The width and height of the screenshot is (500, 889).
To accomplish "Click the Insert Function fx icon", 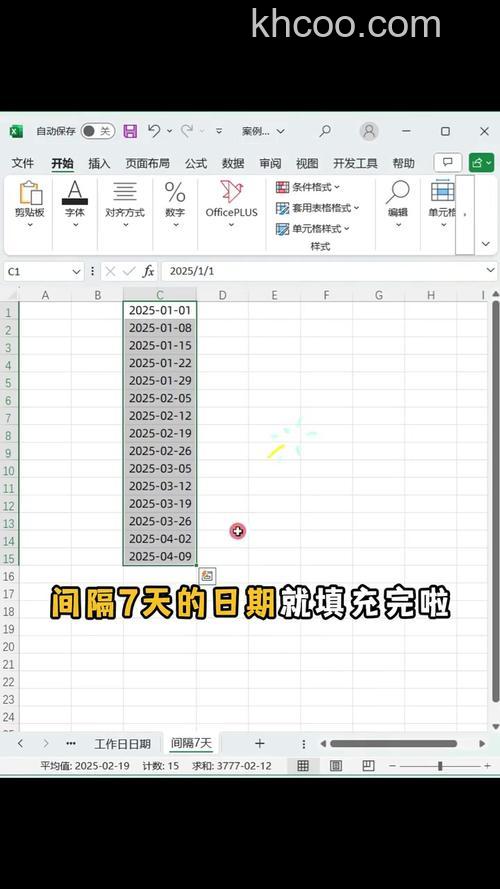I will tap(148, 272).
